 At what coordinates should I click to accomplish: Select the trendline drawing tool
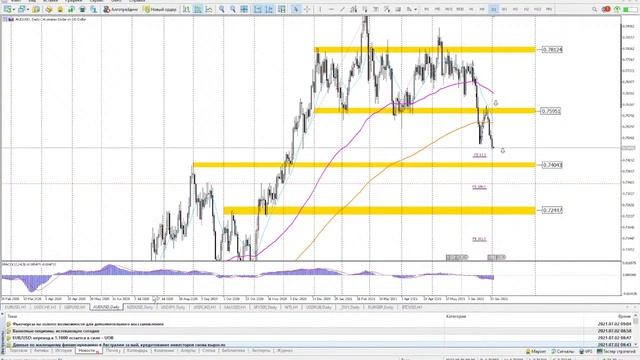click(342, 9)
